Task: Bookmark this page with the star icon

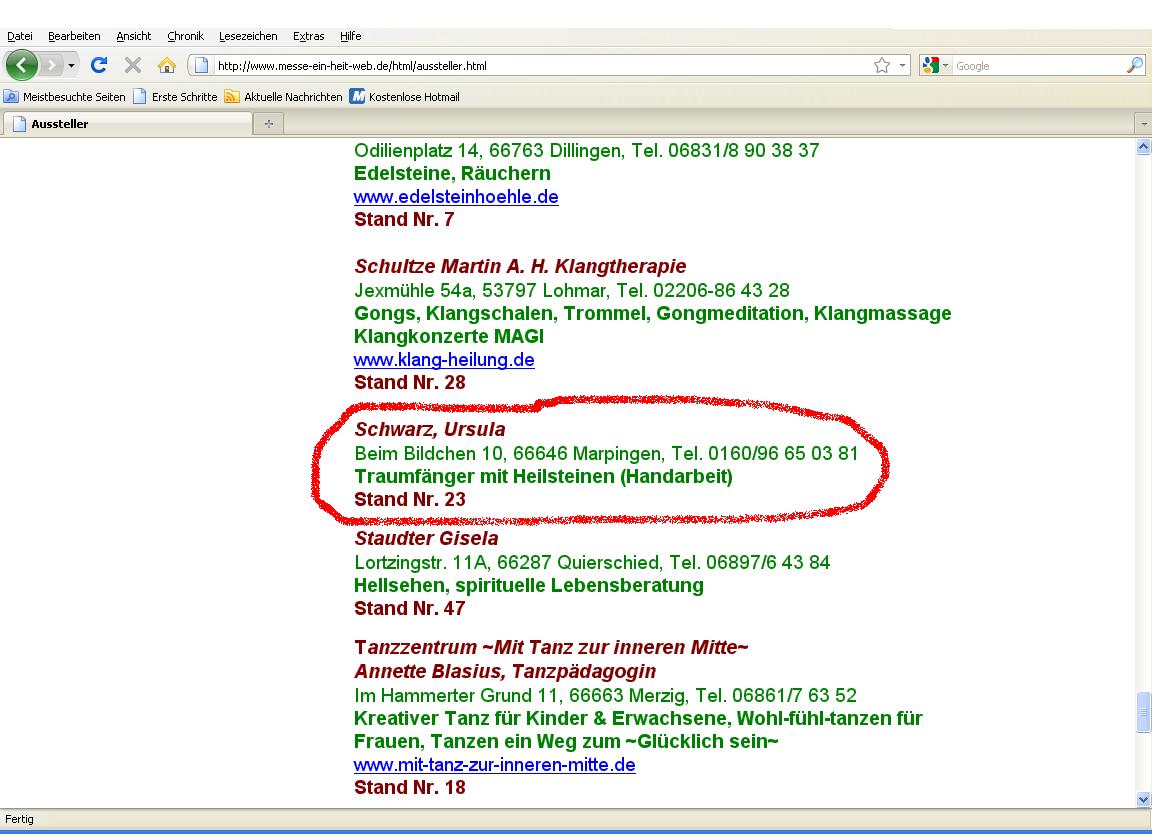Action: (881, 66)
